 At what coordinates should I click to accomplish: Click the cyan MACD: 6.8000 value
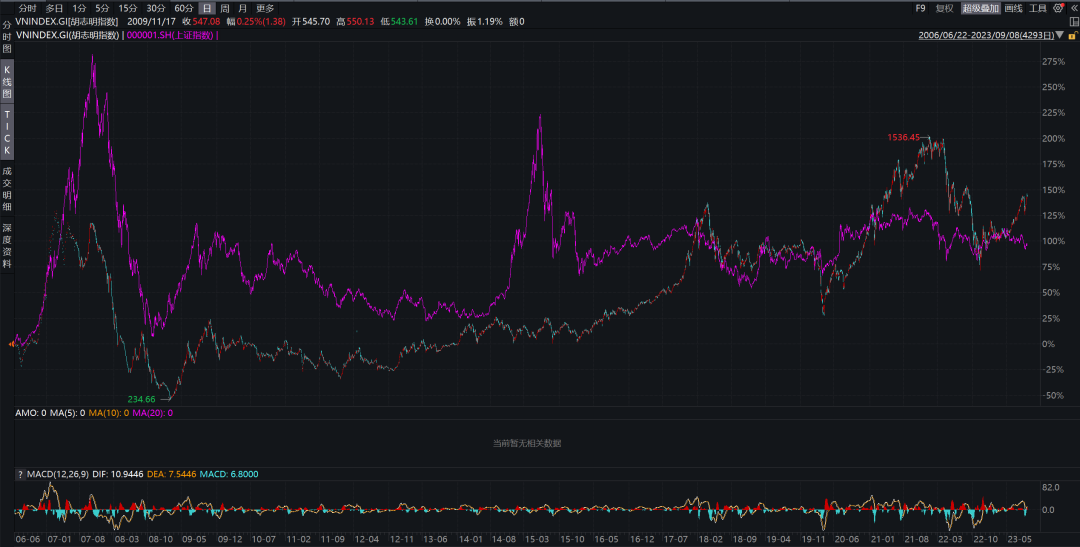coord(229,474)
